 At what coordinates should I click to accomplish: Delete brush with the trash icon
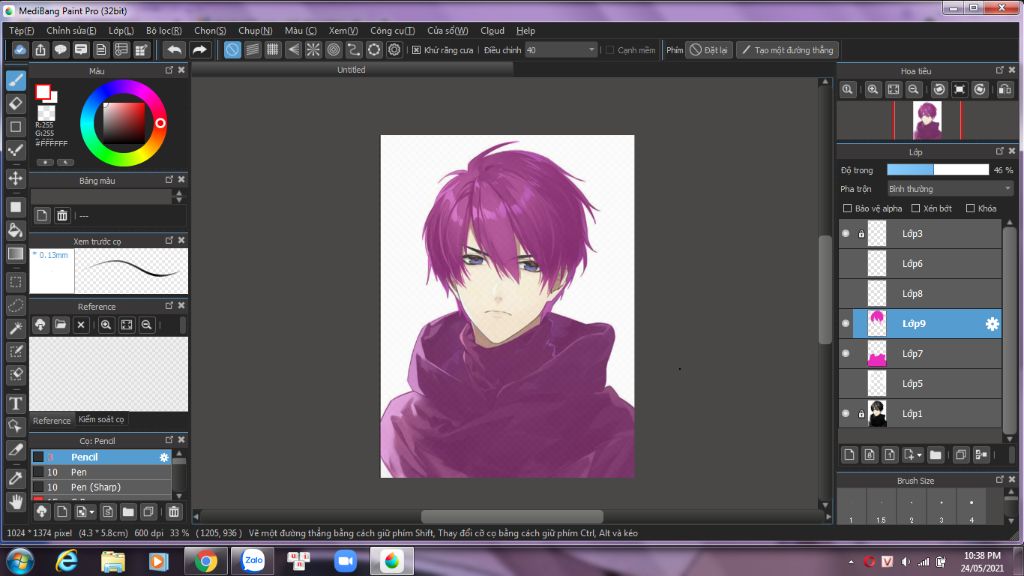pos(174,512)
